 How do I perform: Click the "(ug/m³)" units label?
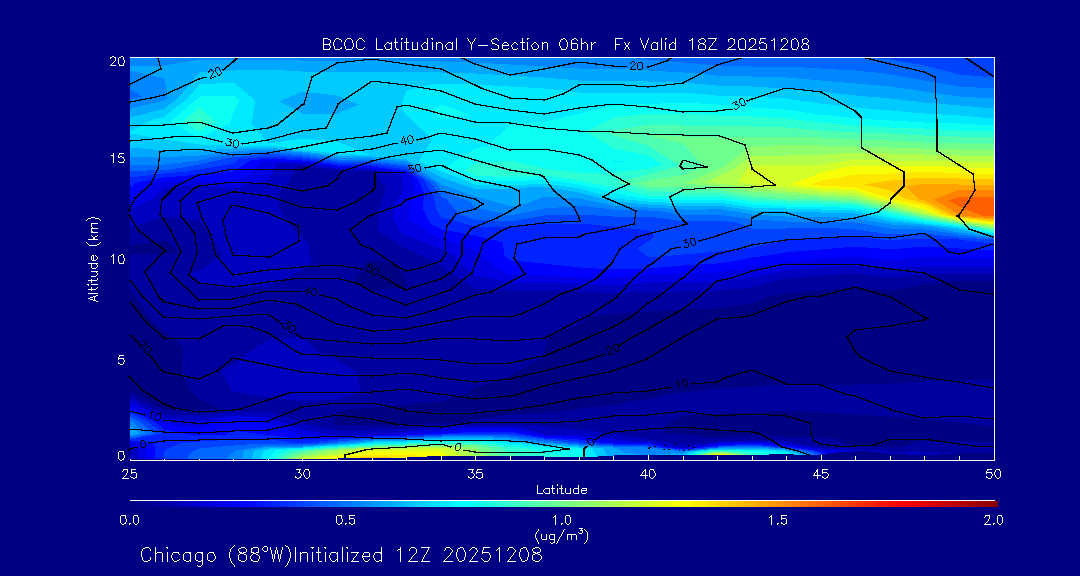coord(562,535)
